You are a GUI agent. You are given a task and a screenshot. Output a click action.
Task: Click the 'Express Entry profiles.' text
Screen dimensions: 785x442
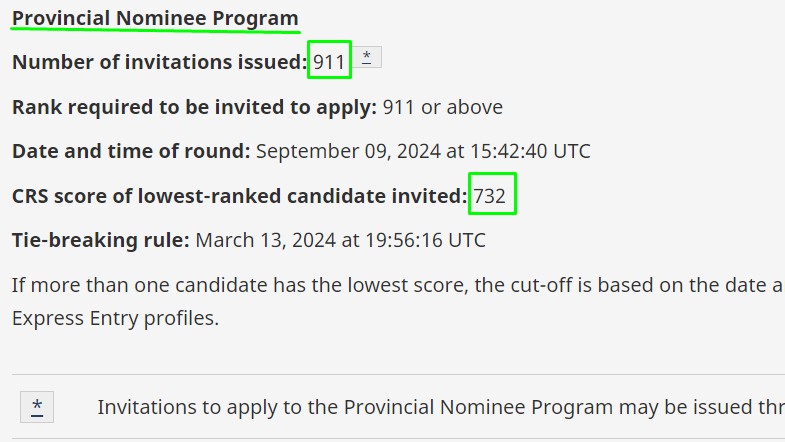click(116, 318)
